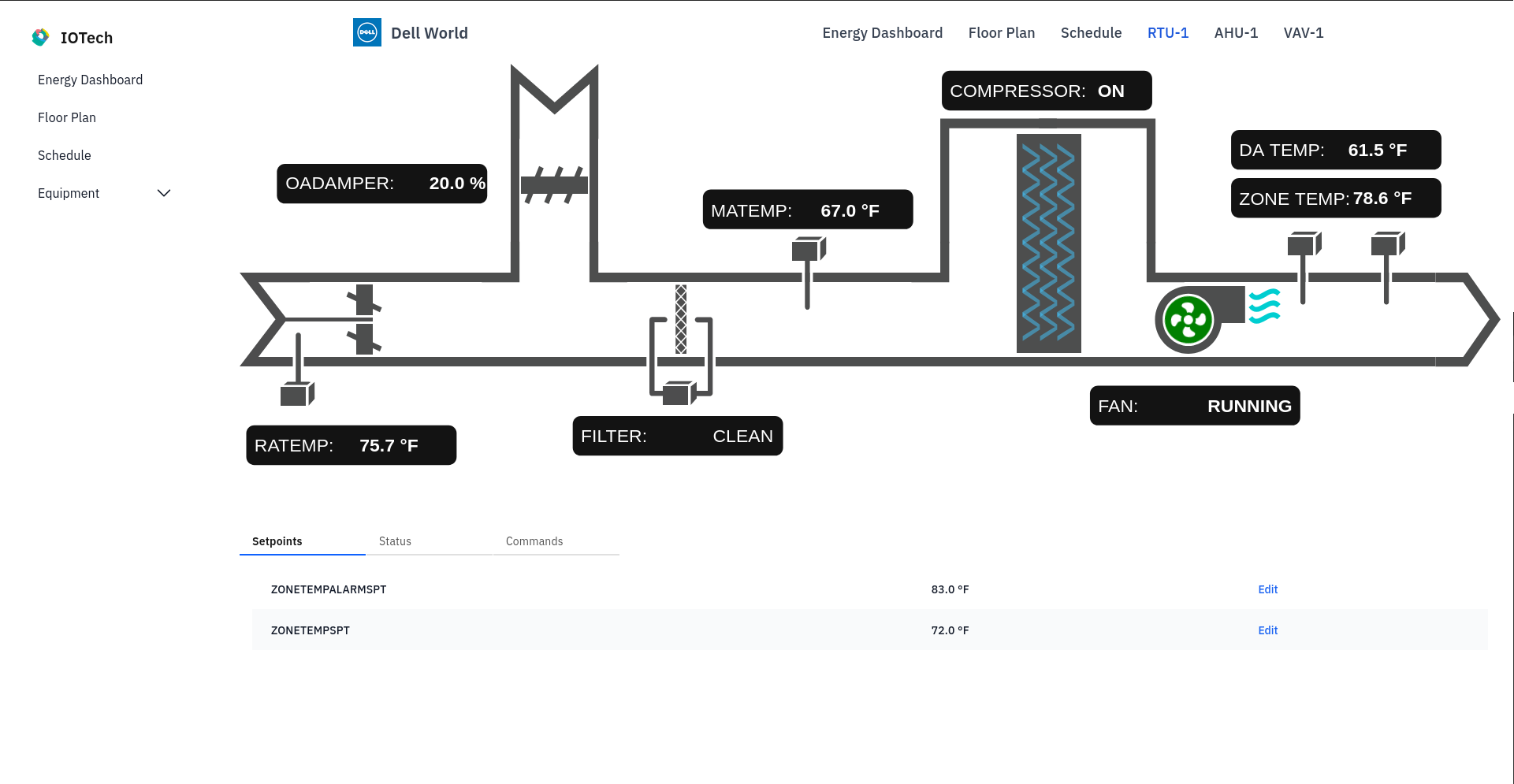This screenshot has width=1514, height=784.
Task: Click the return air temperature sensor
Action: point(298,370)
